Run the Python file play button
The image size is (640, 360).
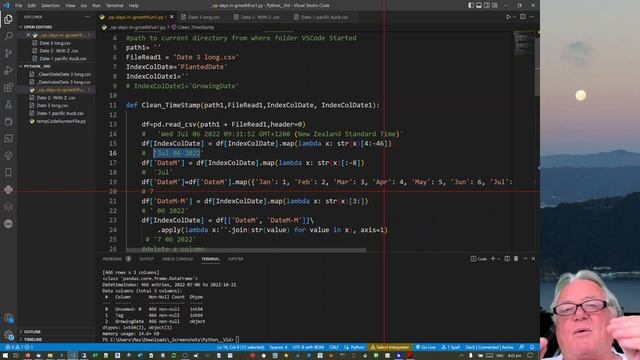pos(508,17)
